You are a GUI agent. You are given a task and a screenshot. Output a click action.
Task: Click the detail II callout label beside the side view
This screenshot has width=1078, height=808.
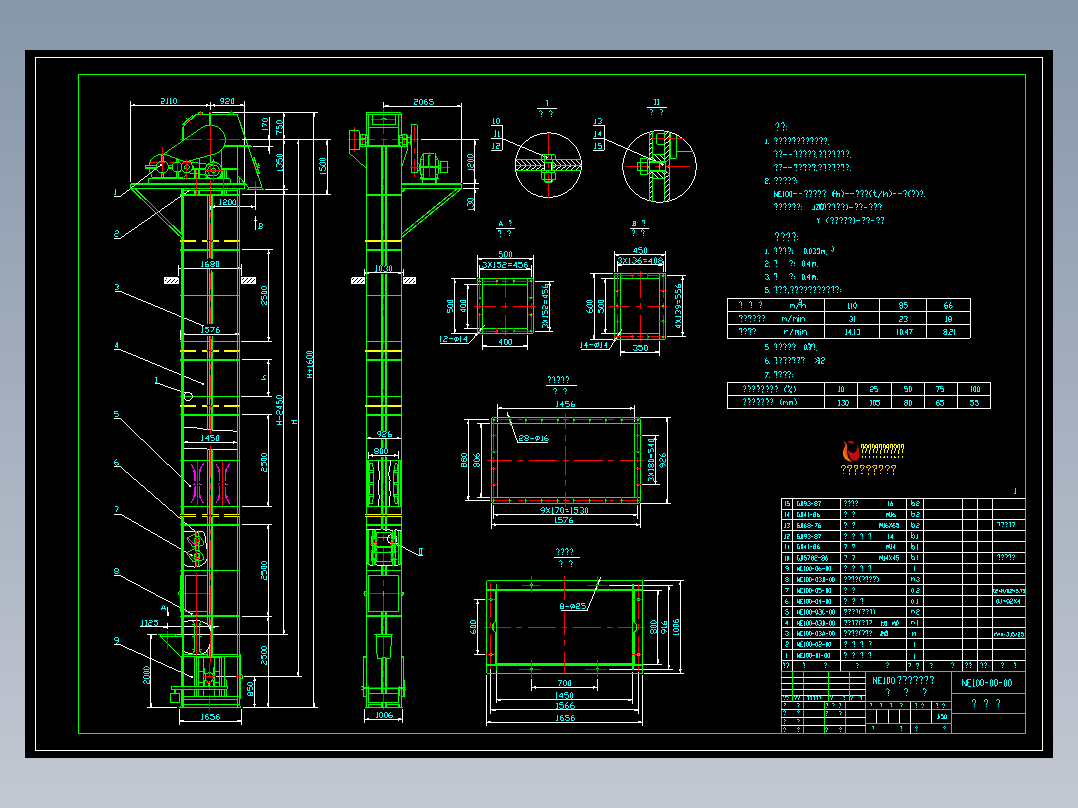click(x=420, y=552)
